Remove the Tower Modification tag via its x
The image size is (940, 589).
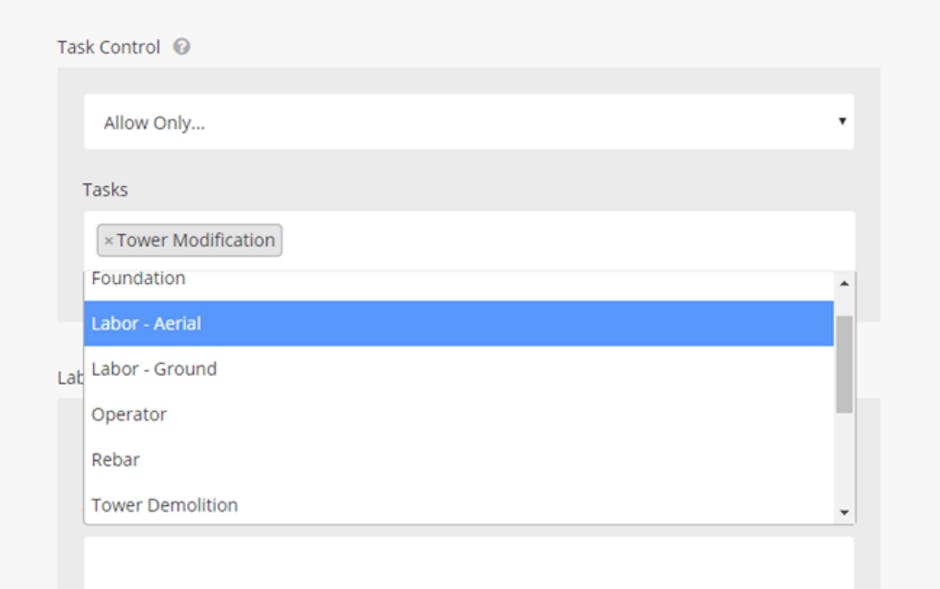pyautogui.click(x=108, y=241)
